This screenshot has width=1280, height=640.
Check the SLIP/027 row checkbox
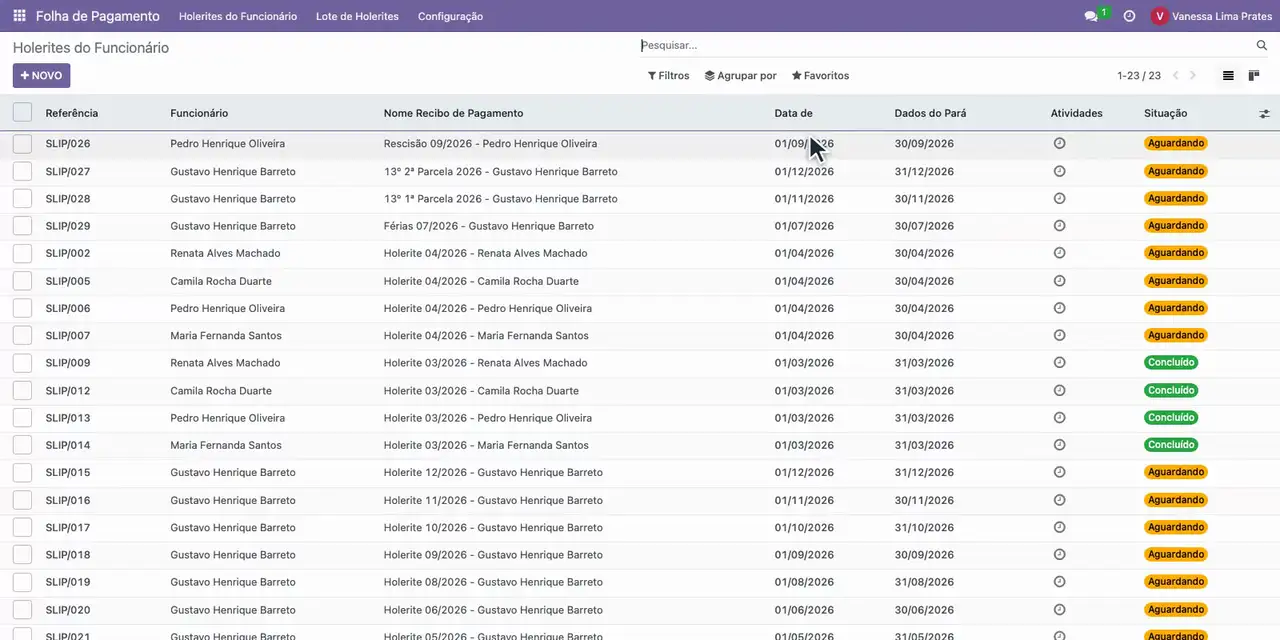coord(22,171)
